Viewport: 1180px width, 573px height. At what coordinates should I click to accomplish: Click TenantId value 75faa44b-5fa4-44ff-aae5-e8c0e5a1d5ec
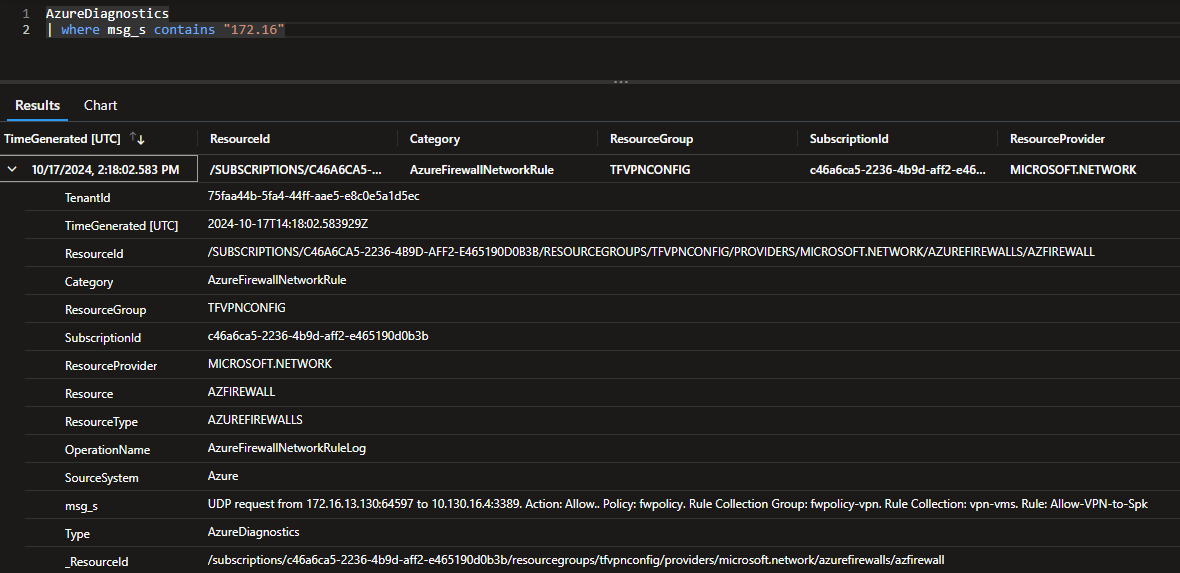pyautogui.click(x=313, y=196)
